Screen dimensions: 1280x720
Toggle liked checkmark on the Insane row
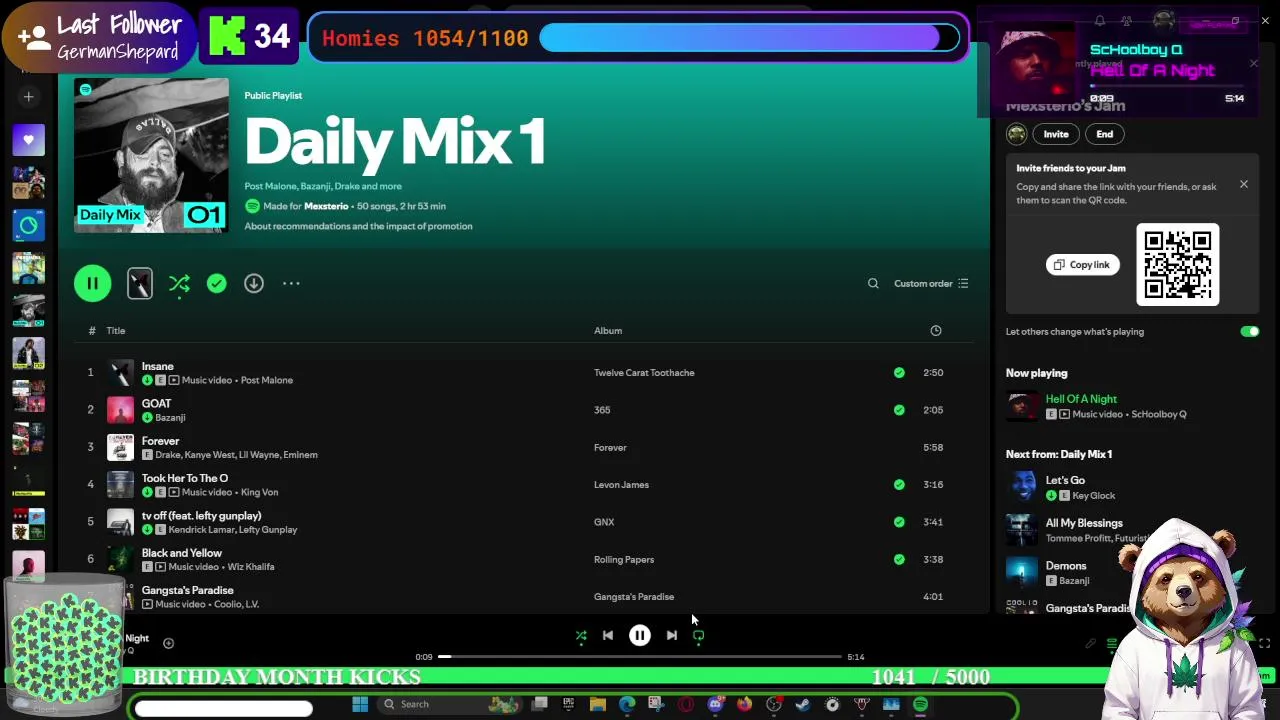coord(899,373)
